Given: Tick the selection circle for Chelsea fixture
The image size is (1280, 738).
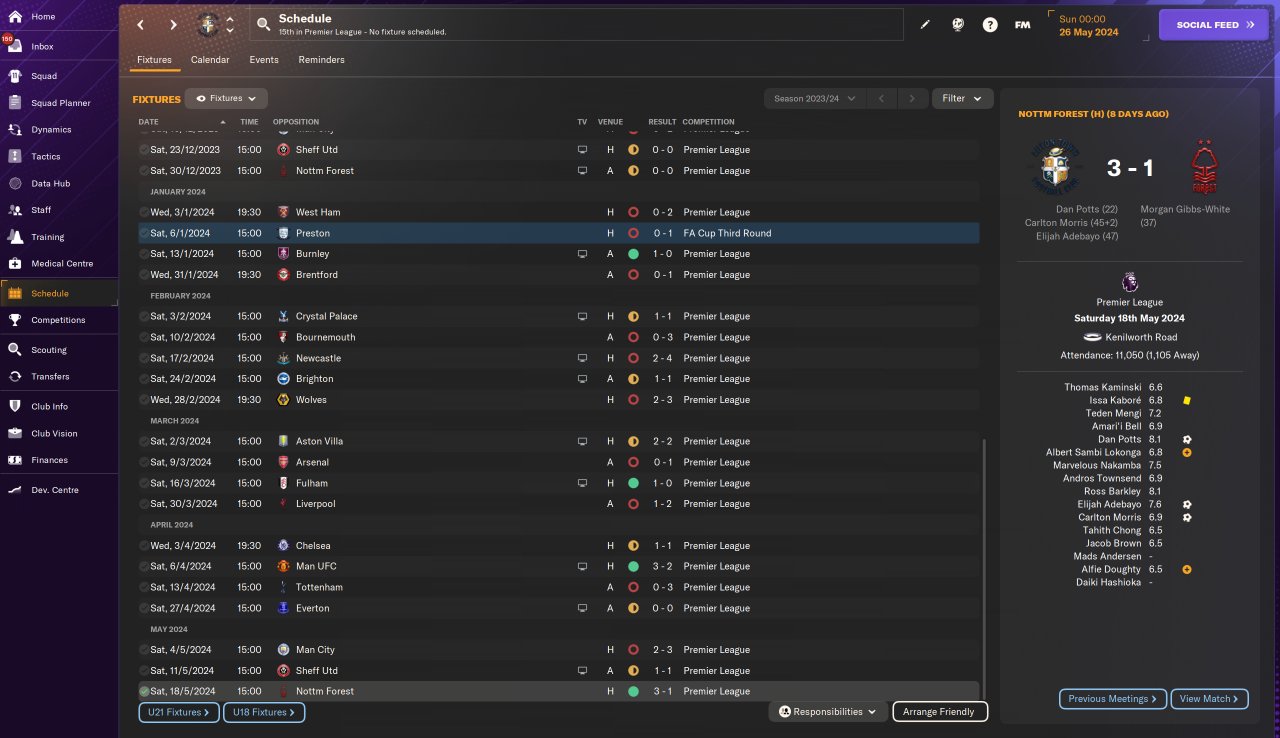Looking at the screenshot, I should (144, 546).
